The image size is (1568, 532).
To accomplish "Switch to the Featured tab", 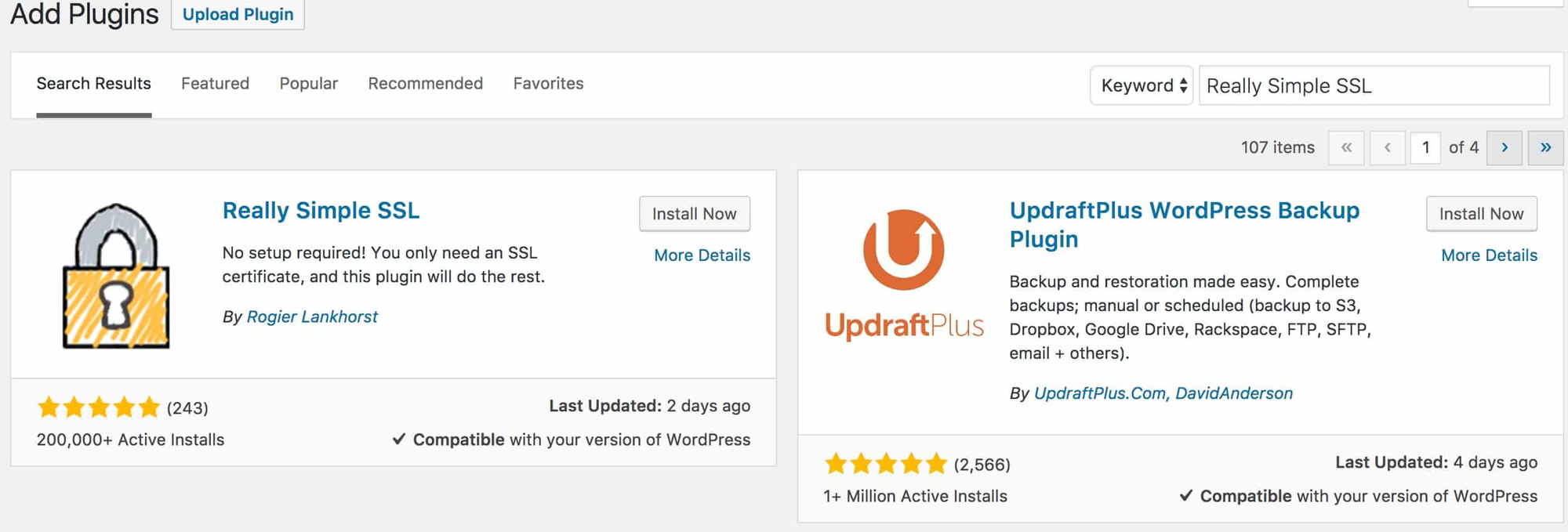I will pyautogui.click(x=214, y=83).
